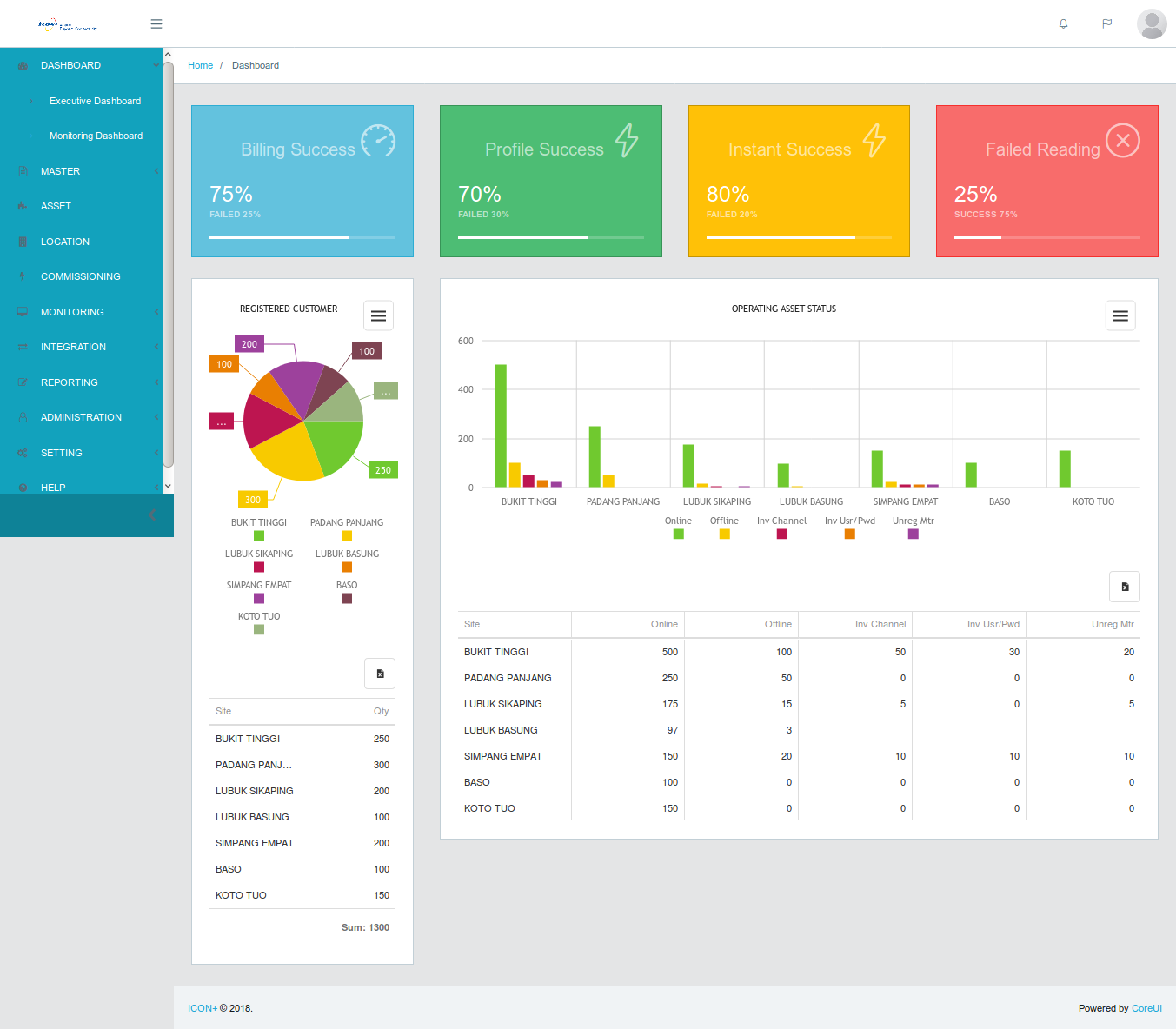Open the notifications bell icon
The height and width of the screenshot is (1029, 1176).
coord(1063,24)
